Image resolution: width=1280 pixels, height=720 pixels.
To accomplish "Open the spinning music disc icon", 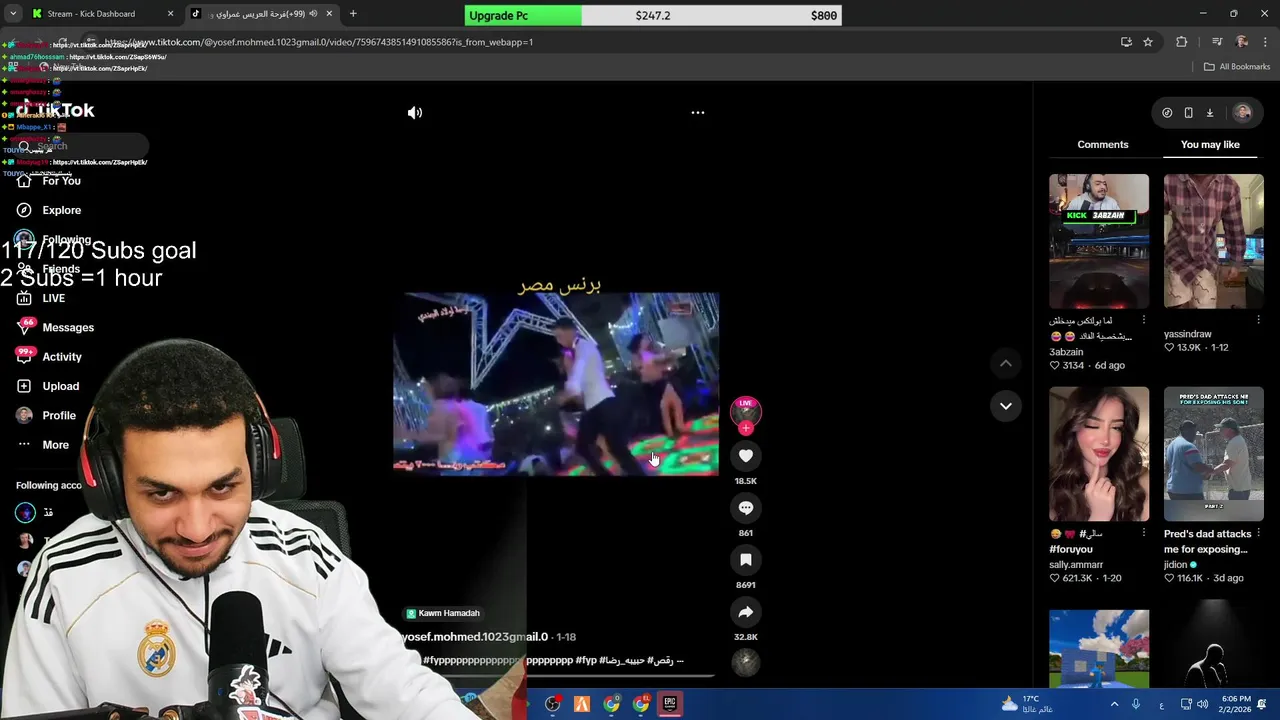I will click(x=746, y=662).
